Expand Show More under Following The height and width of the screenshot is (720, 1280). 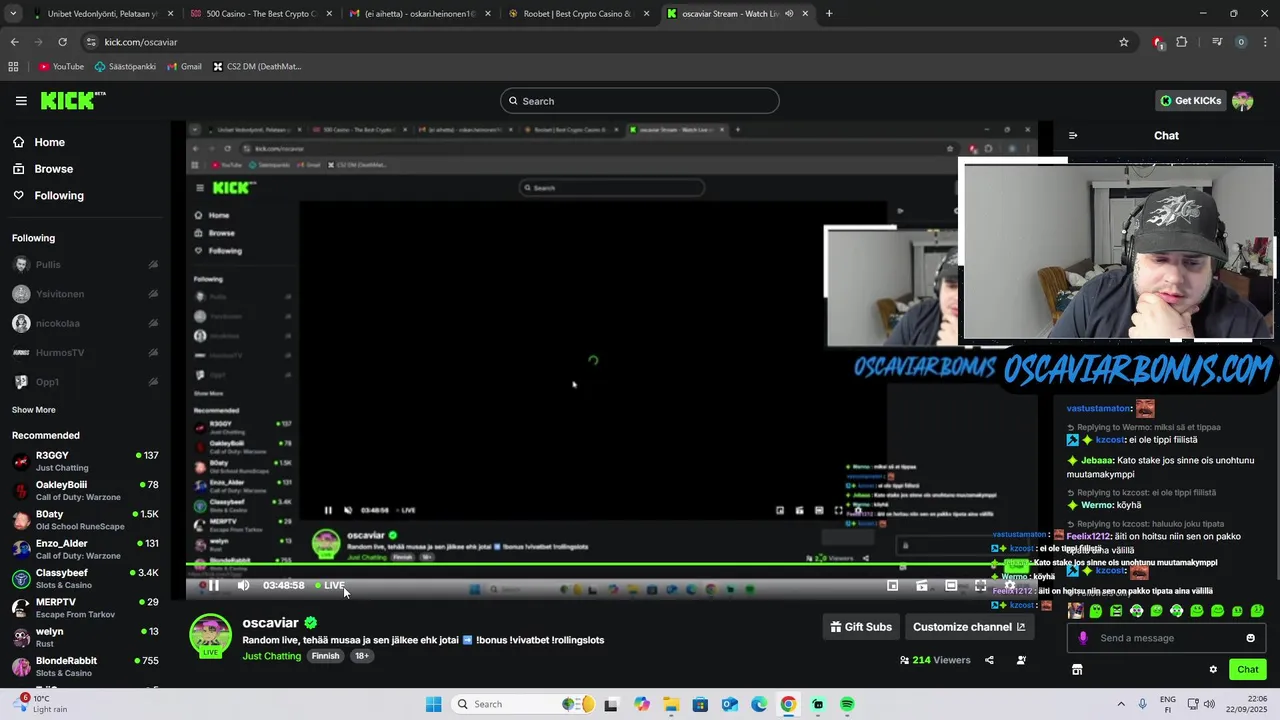pos(34,410)
